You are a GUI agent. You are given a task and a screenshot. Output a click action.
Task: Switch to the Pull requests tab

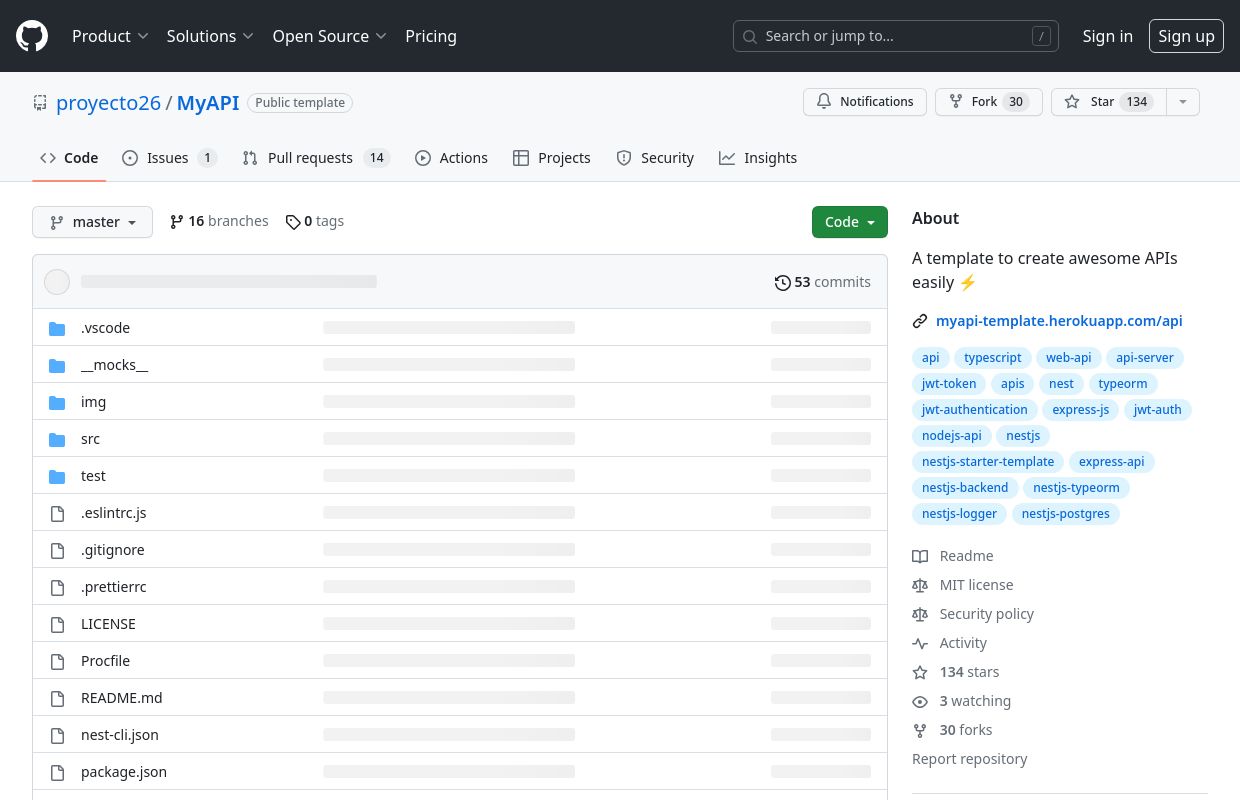(316, 158)
